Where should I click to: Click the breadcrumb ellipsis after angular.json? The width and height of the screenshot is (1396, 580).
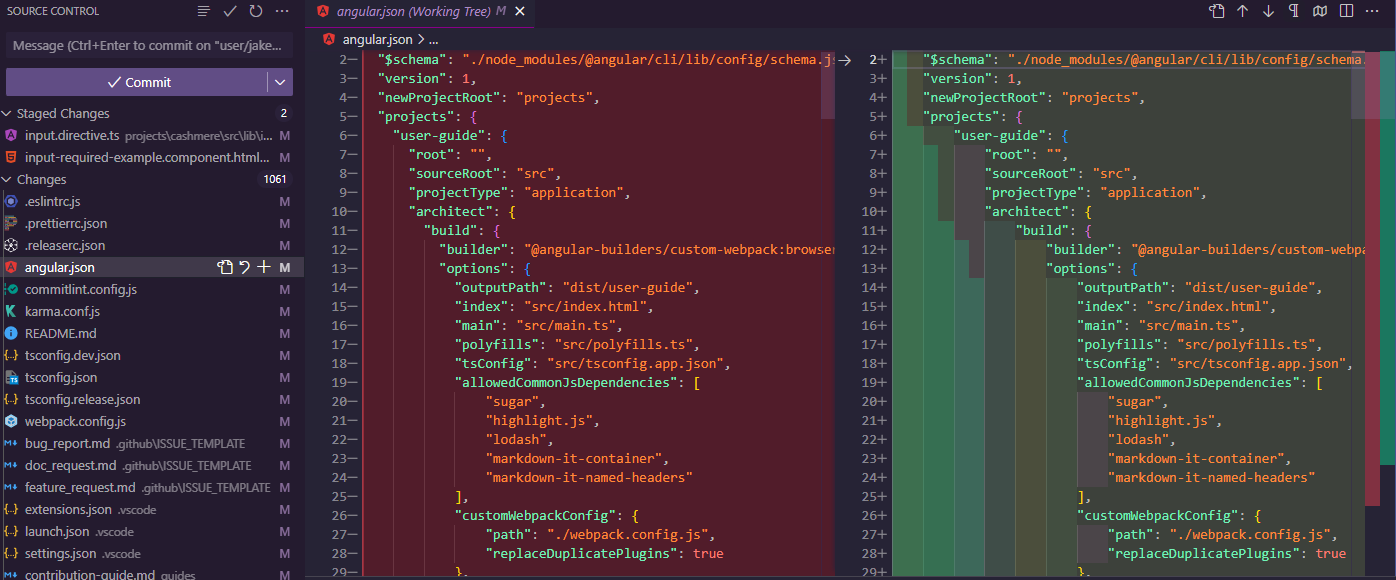(434, 40)
